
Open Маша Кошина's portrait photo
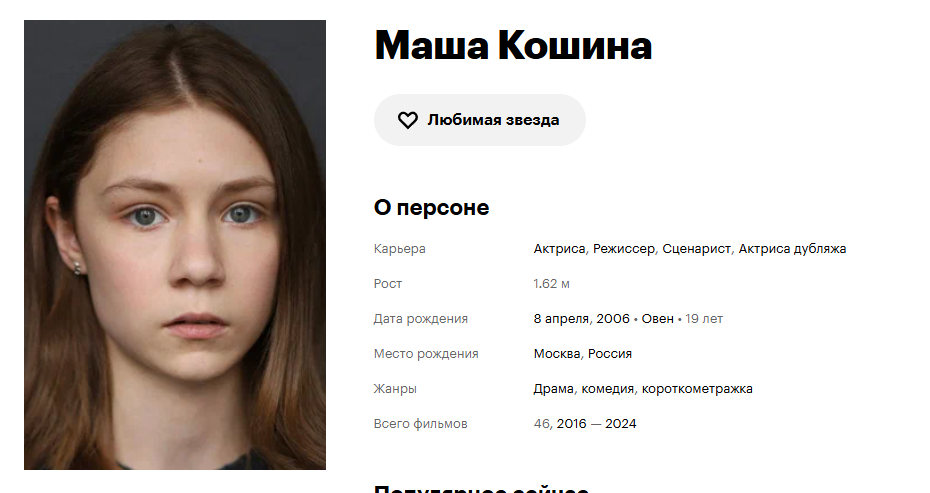tap(175, 245)
